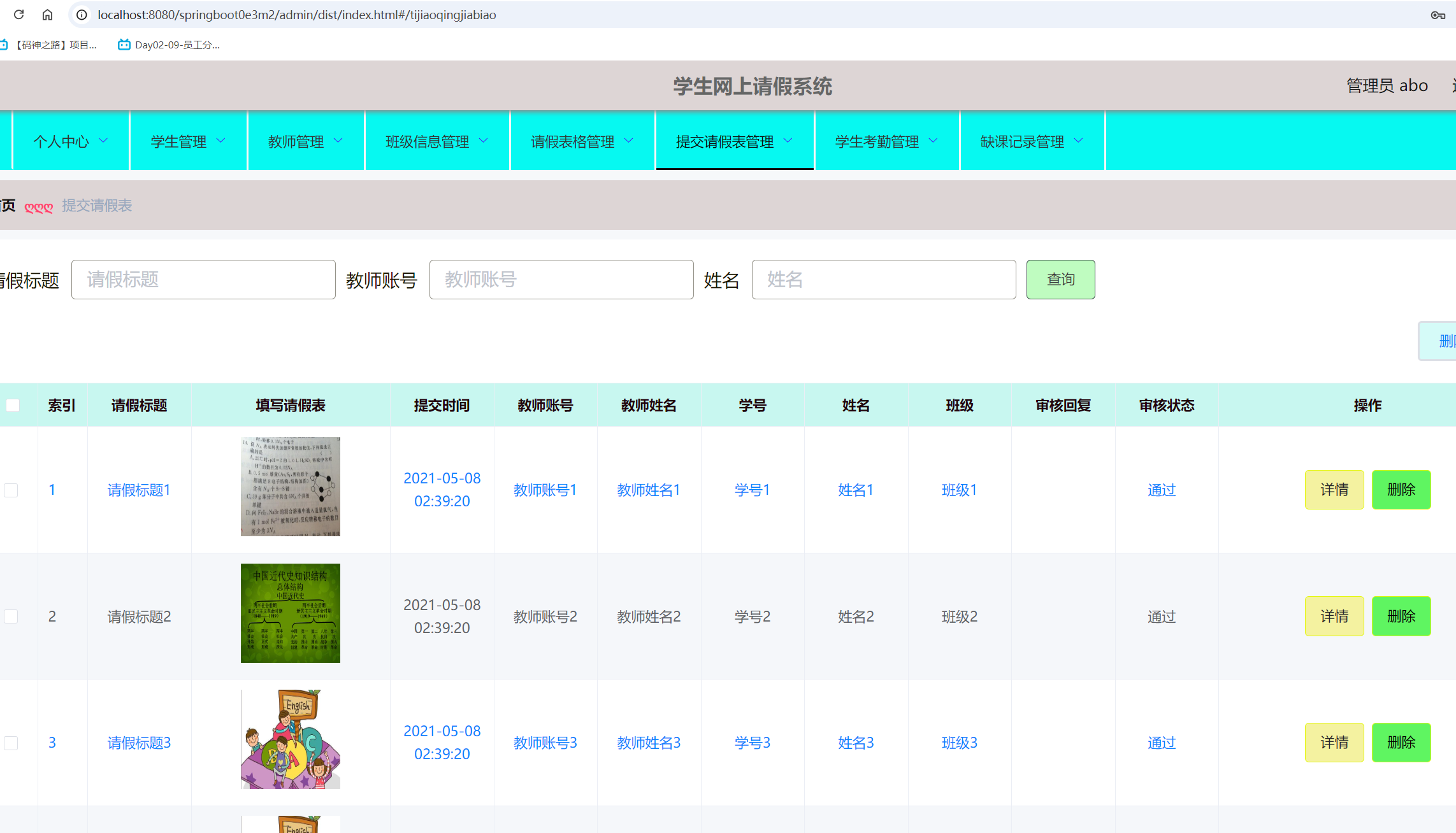Select 个人中心 in the navigation bar
The width and height of the screenshot is (1456, 833).
pyautogui.click(x=70, y=141)
